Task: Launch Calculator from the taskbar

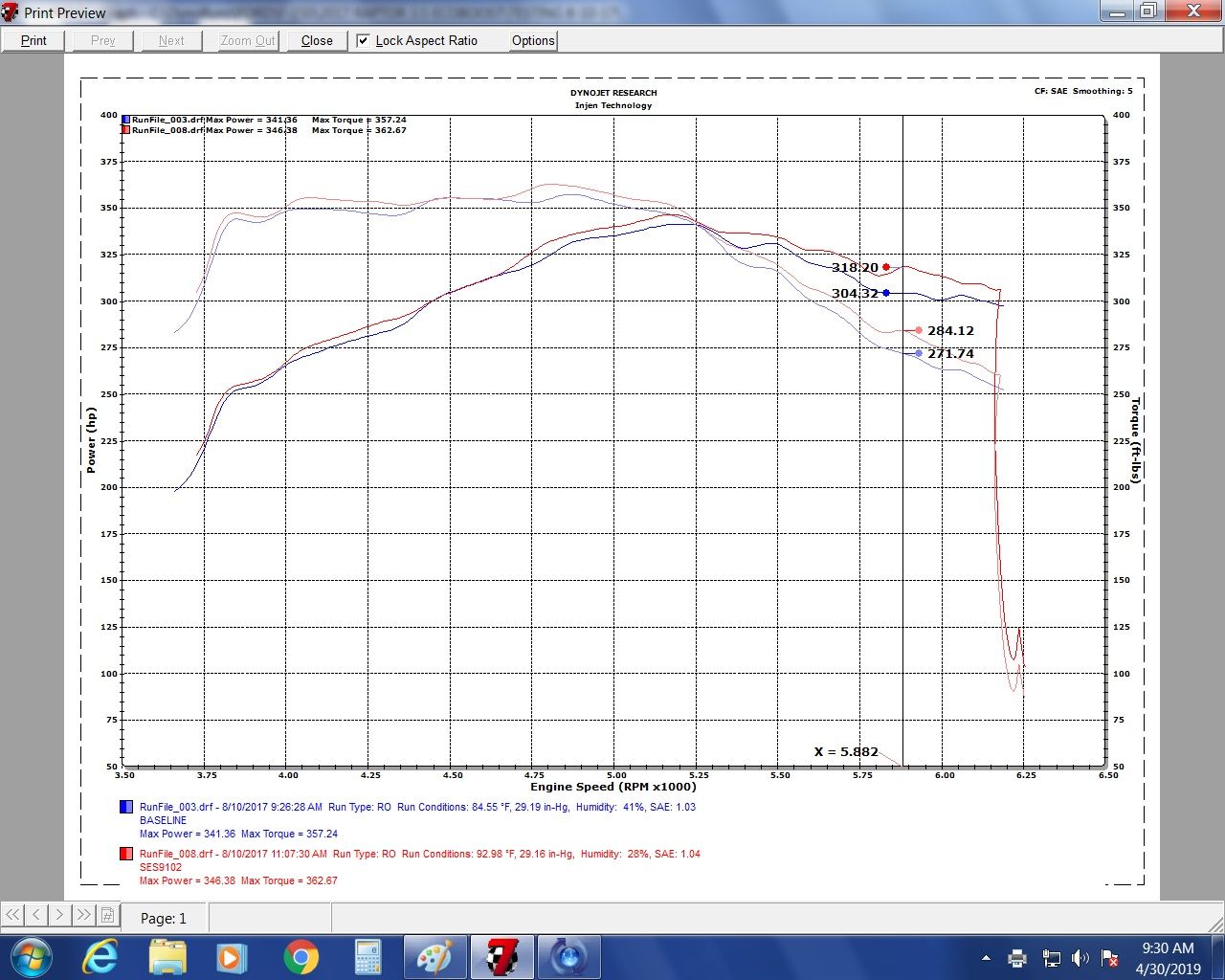Action: tap(367, 956)
